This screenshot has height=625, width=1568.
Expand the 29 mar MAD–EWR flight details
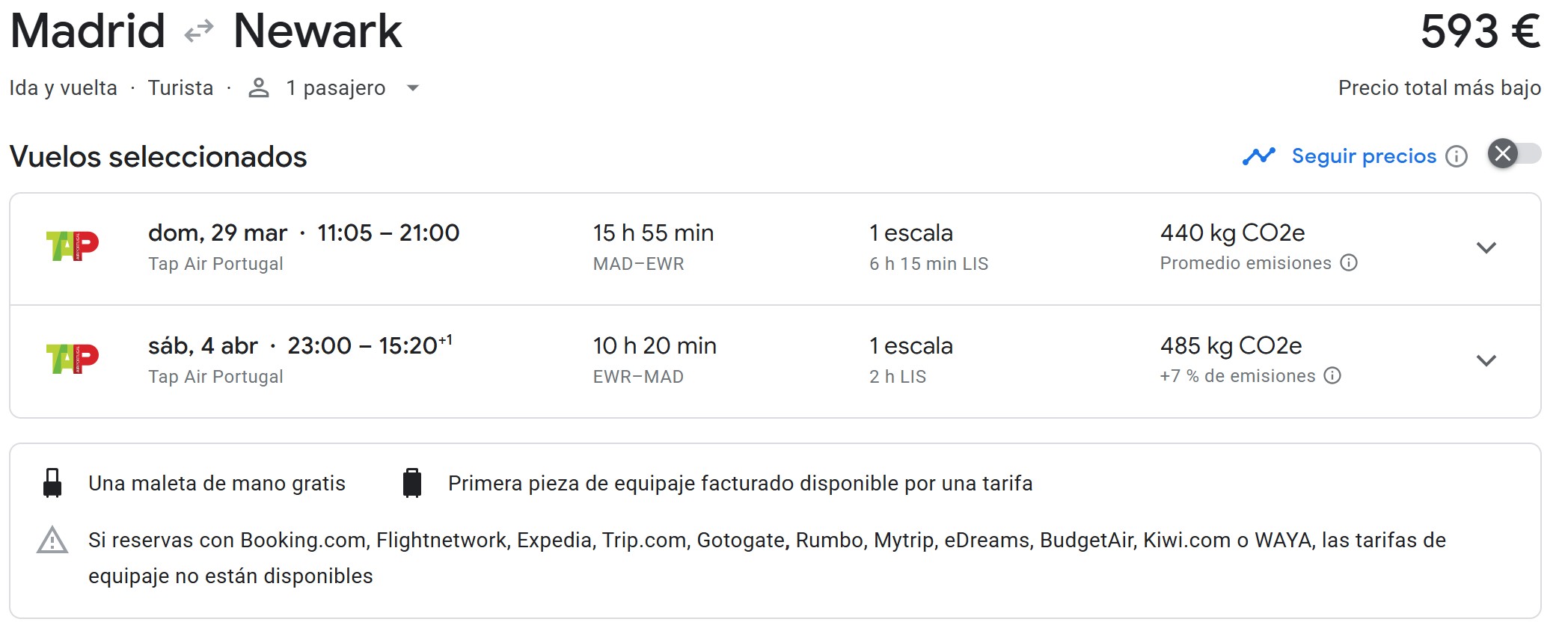[x=1486, y=247]
